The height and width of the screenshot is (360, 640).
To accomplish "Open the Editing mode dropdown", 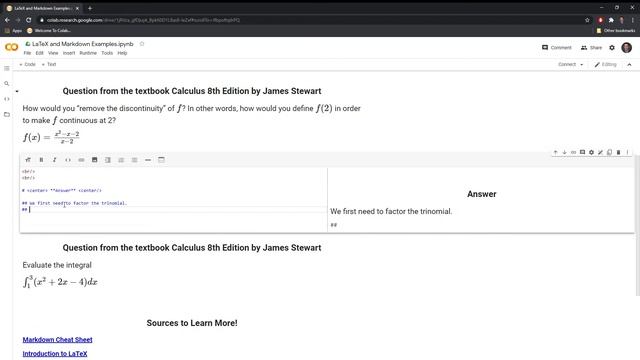I will 605,64.
